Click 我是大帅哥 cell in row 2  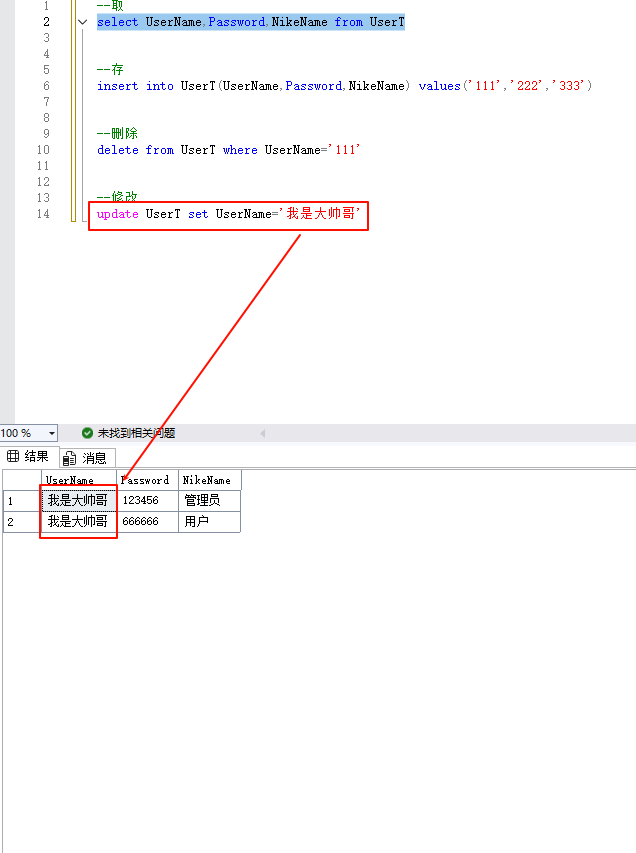click(x=79, y=522)
